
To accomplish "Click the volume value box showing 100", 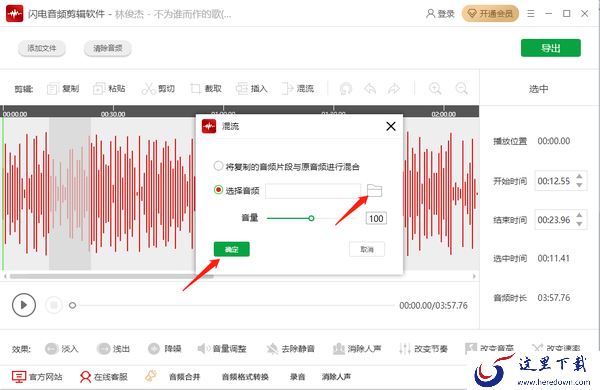I will pyautogui.click(x=376, y=218).
